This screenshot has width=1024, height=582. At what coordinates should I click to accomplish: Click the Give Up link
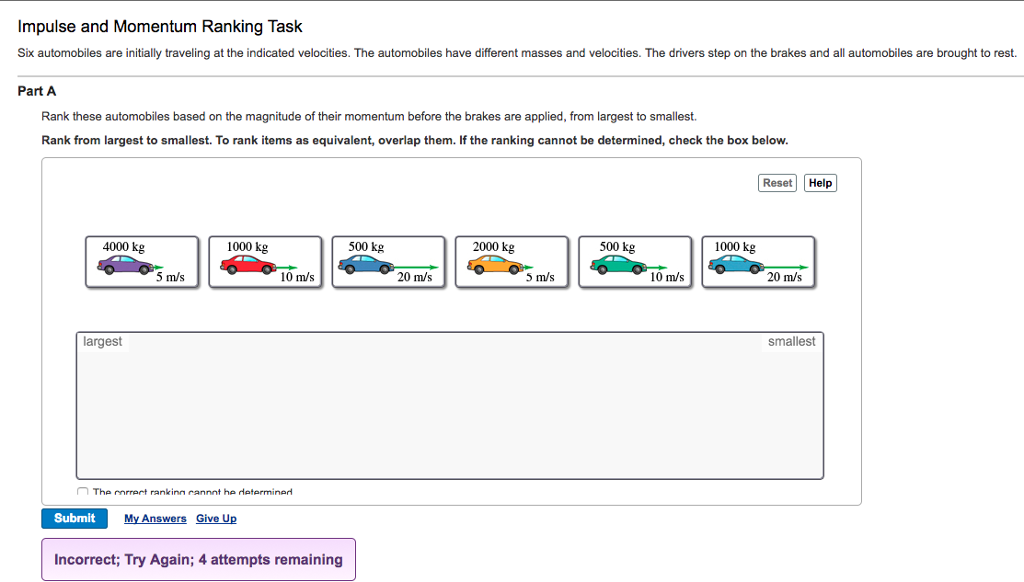pyautogui.click(x=216, y=518)
